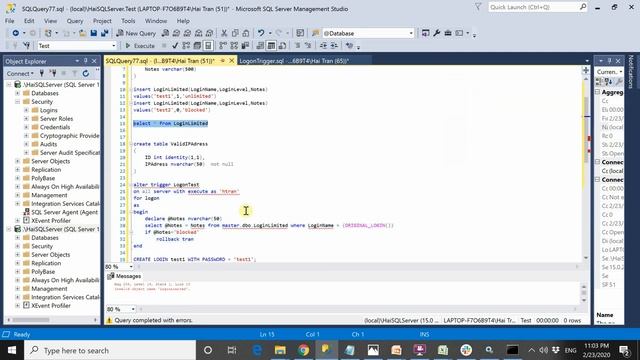The height and width of the screenshot is (360, 640).
Task: Open the Toolbox toolbar icon
Action: tap(448, 33)
